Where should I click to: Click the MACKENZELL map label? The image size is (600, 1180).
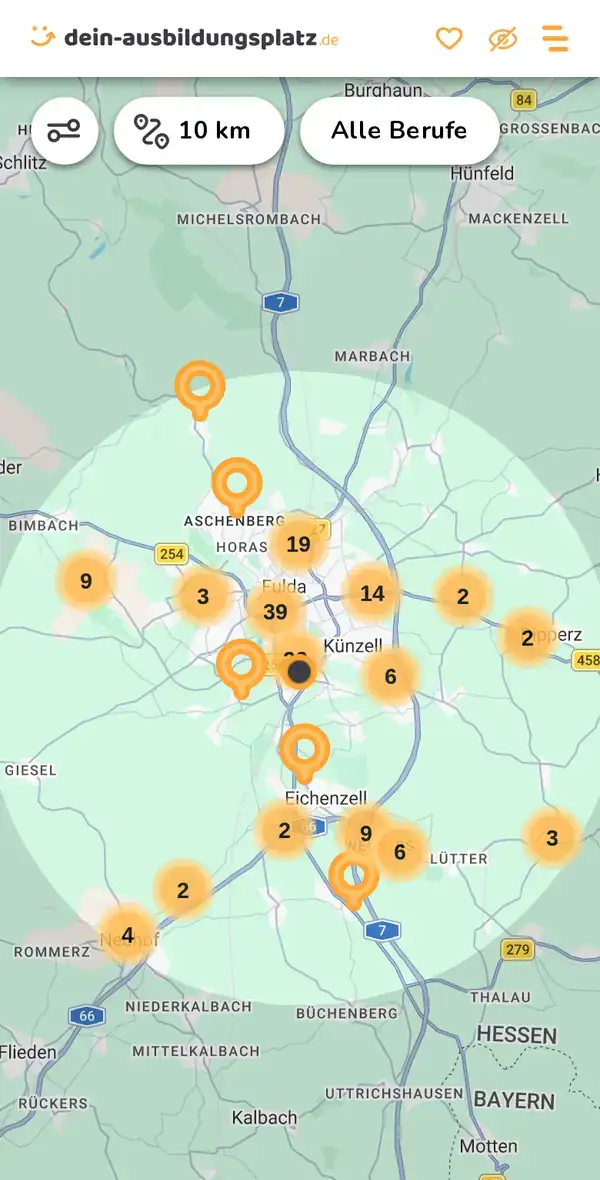pos(519,219)
